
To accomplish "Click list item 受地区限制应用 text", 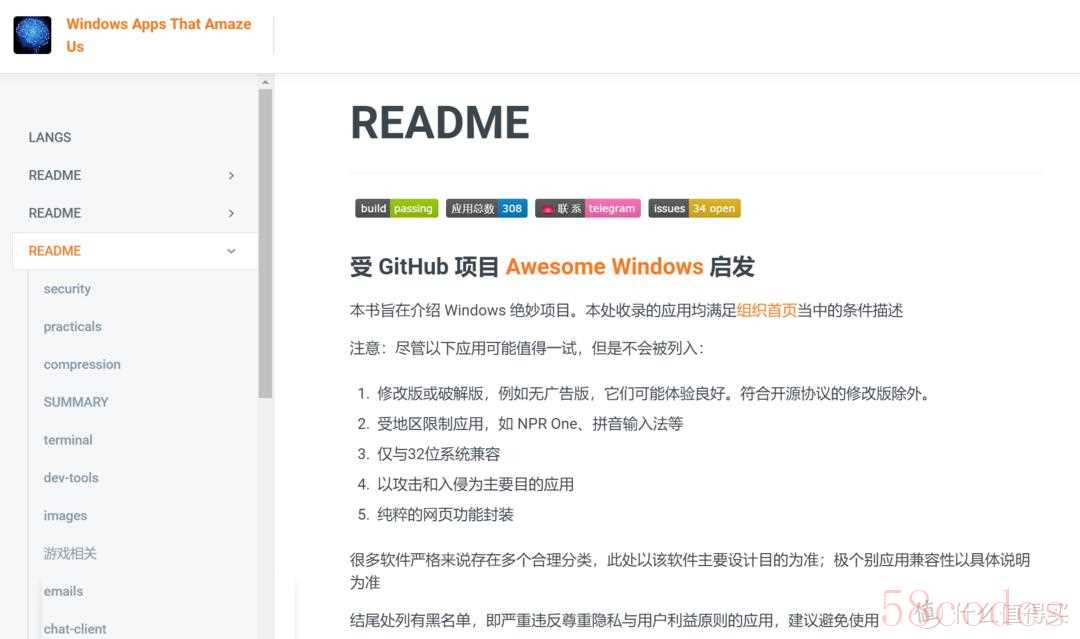I will (530, 424).
